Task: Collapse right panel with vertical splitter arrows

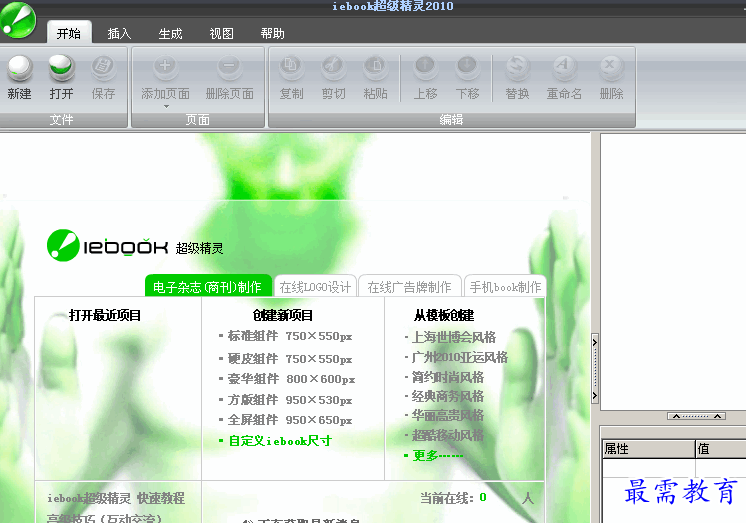Action: point(595,369)
